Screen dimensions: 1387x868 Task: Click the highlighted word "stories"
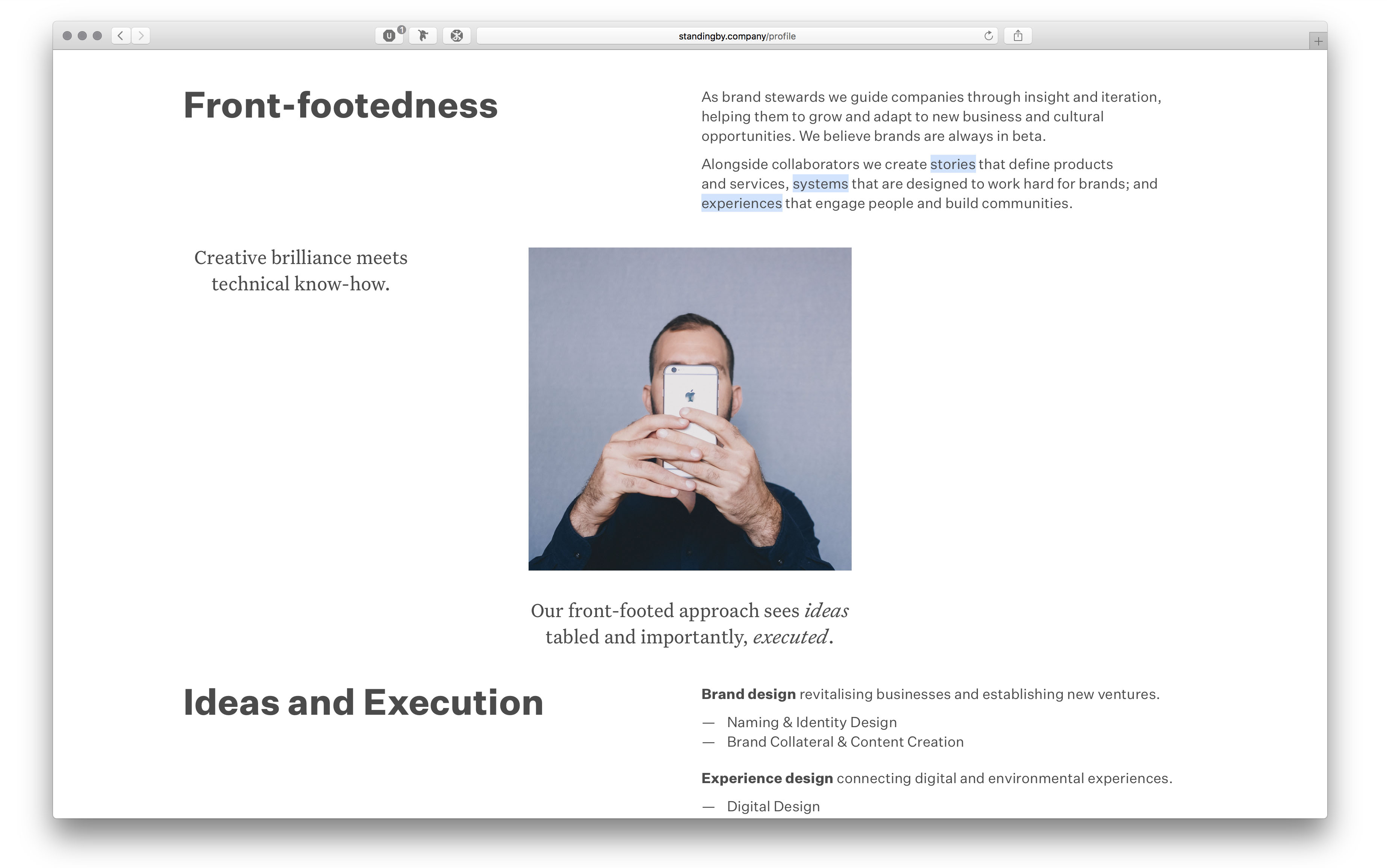[952, 164]
